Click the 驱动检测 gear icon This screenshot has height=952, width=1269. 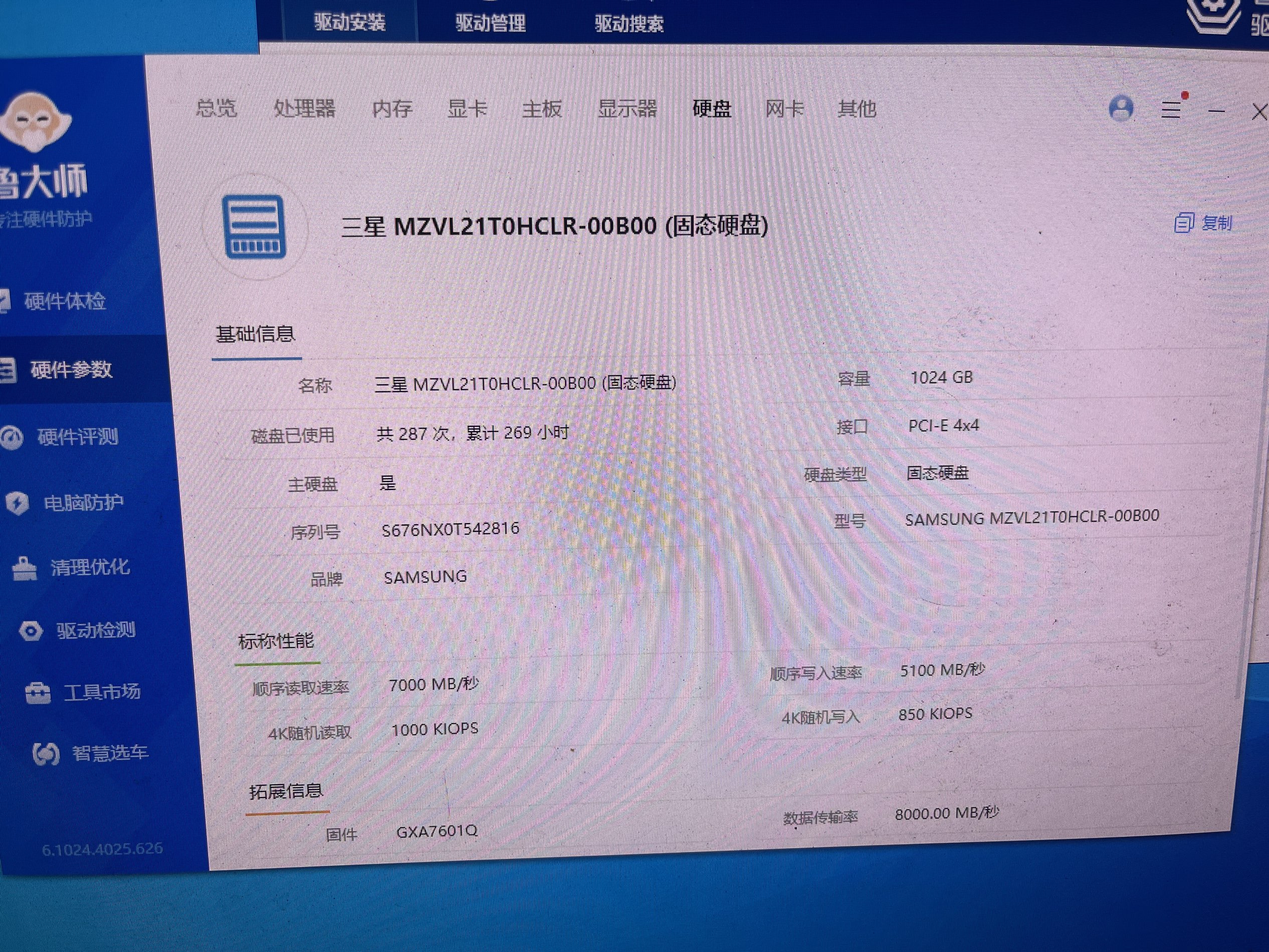(31, 631)
